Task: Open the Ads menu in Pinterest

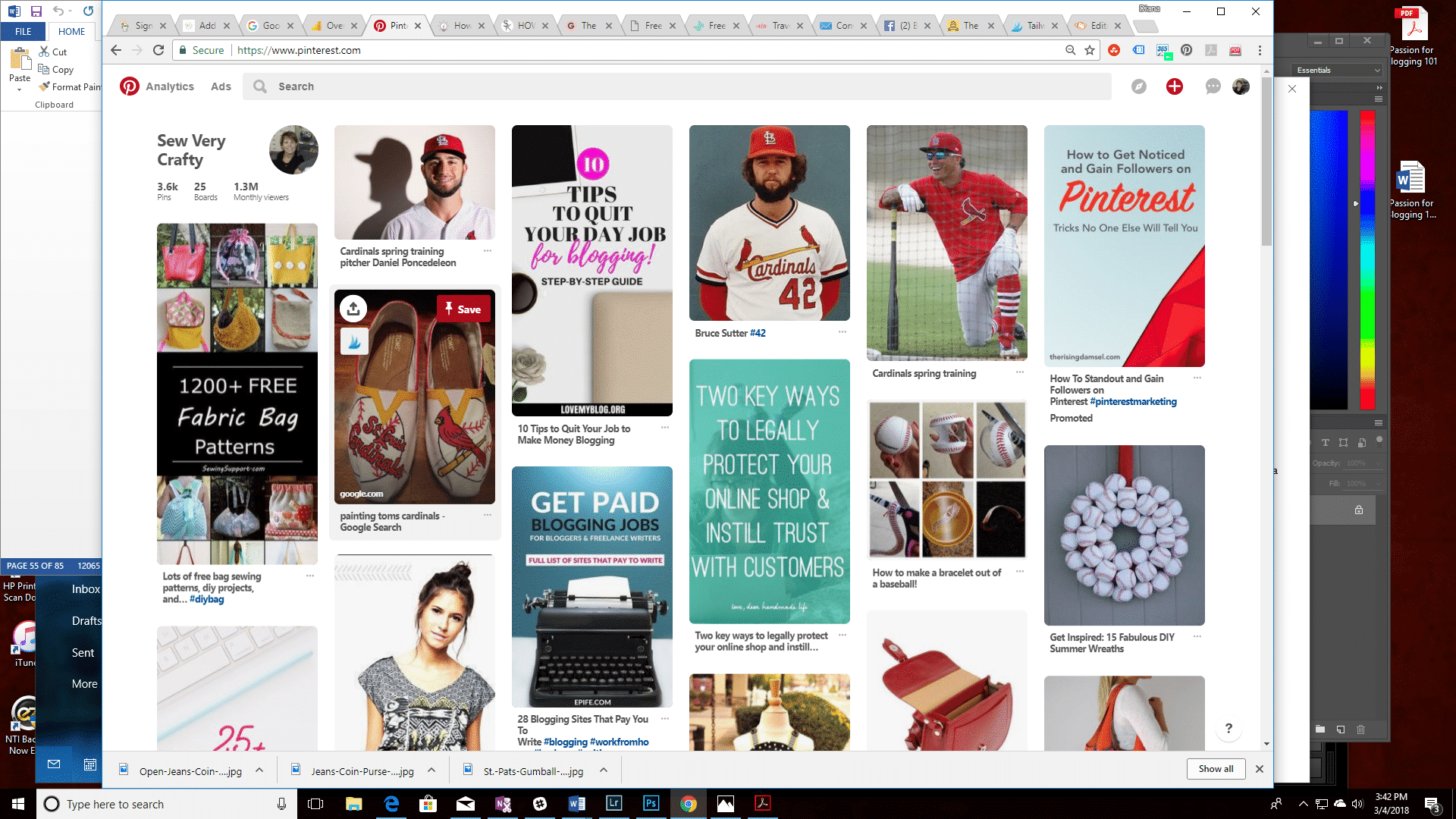Action: coord(221,86)
